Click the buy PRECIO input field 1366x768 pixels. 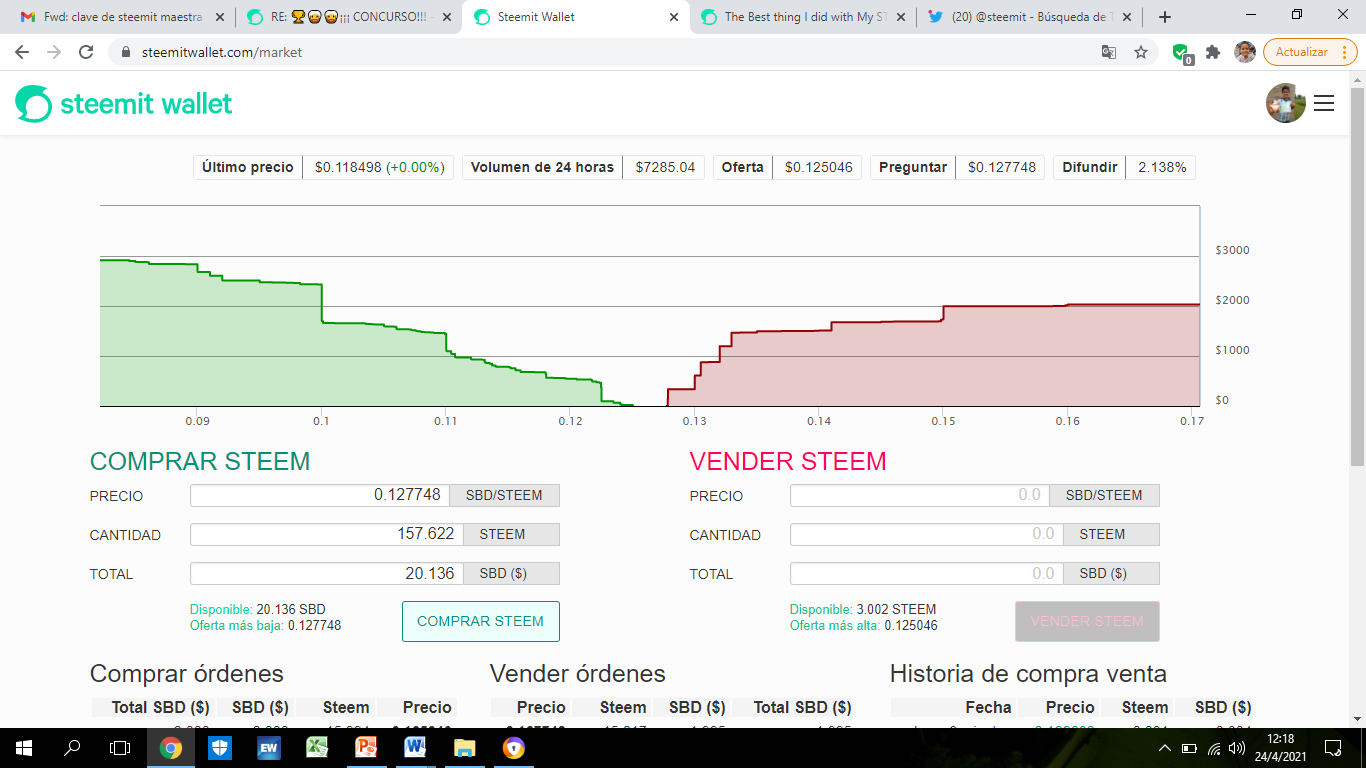(320, 495)
